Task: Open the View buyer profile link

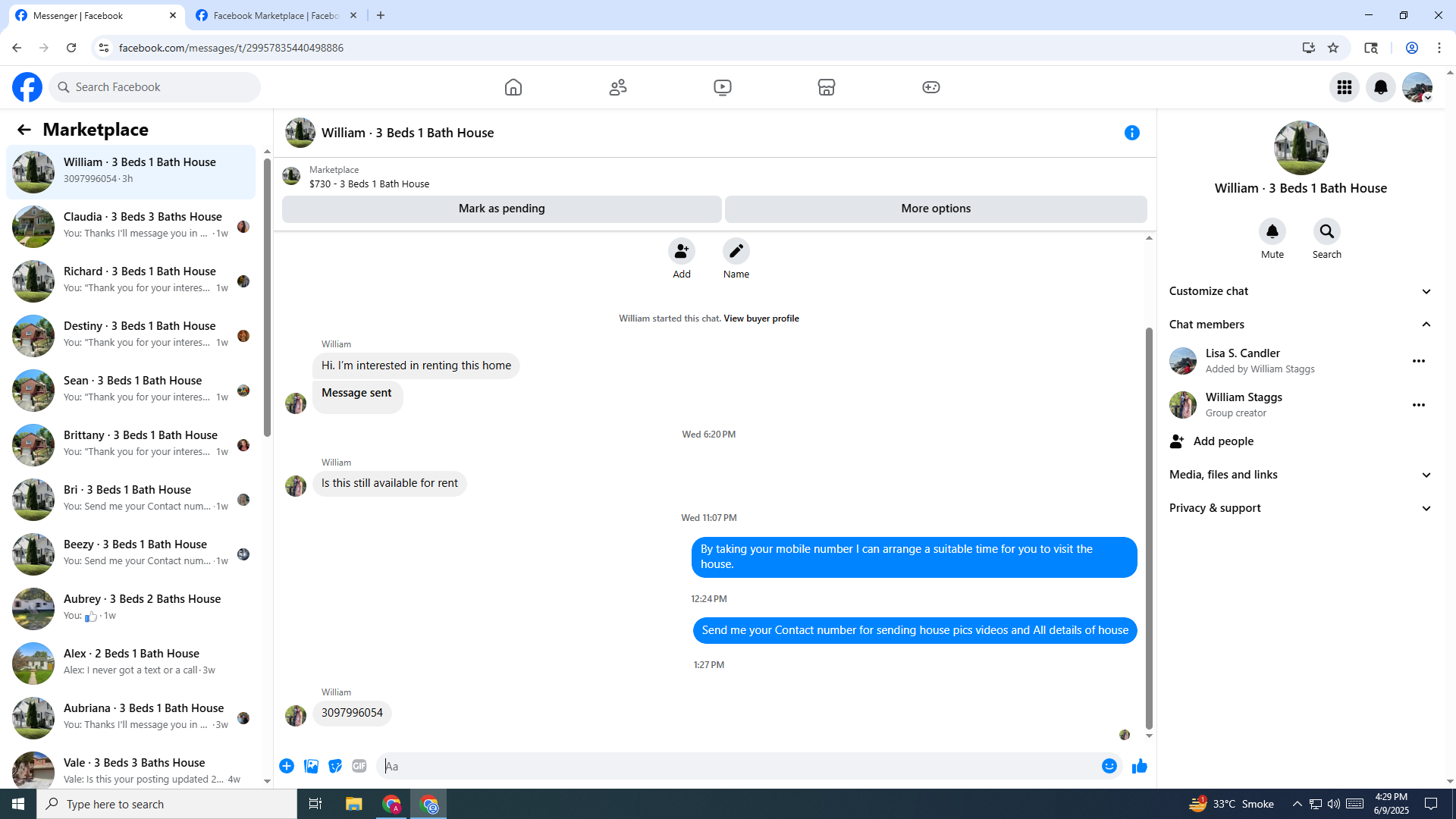Action: (x=761, y=318)
